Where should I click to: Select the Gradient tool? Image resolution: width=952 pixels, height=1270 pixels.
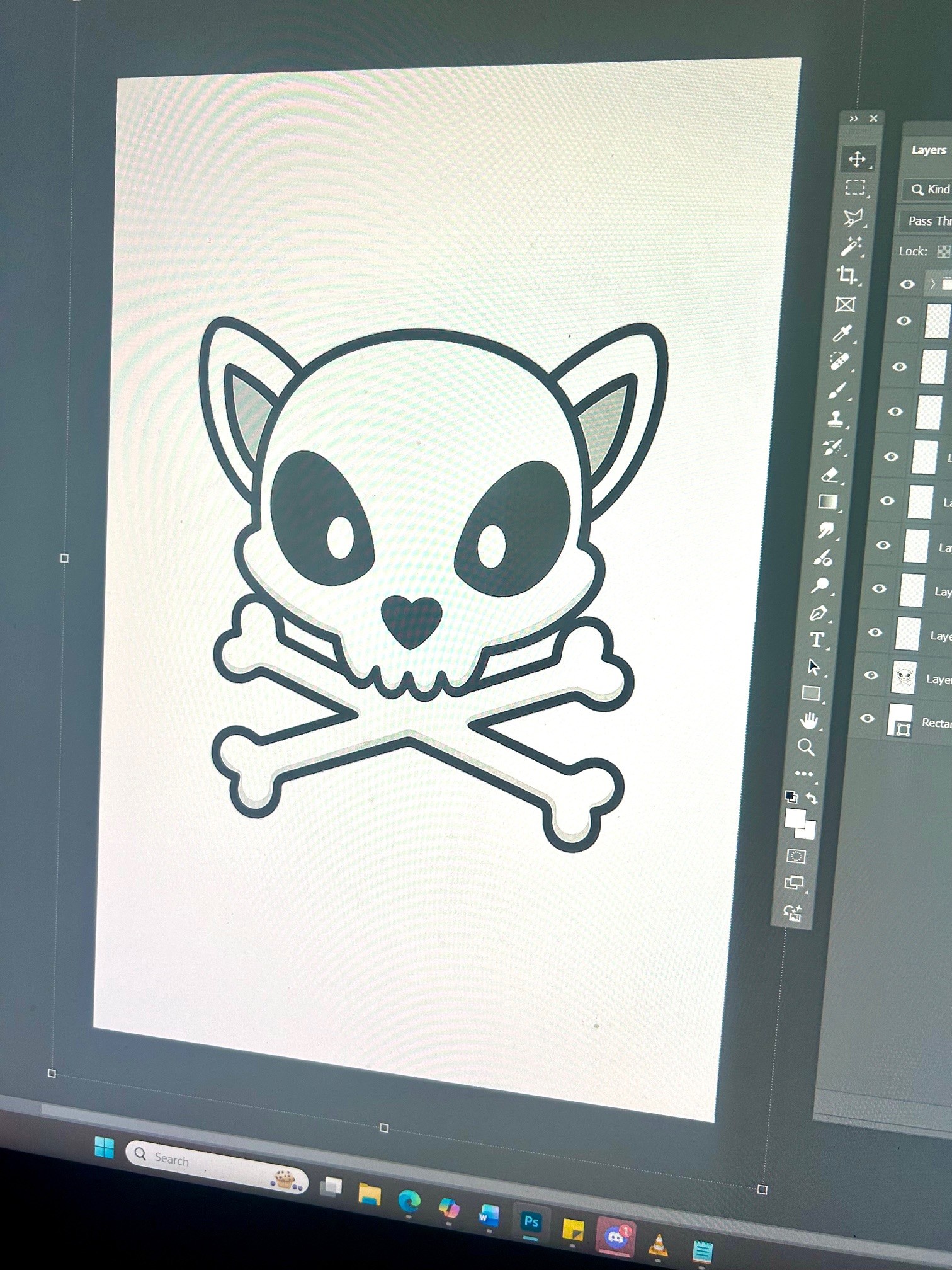[x=828, y=502]
